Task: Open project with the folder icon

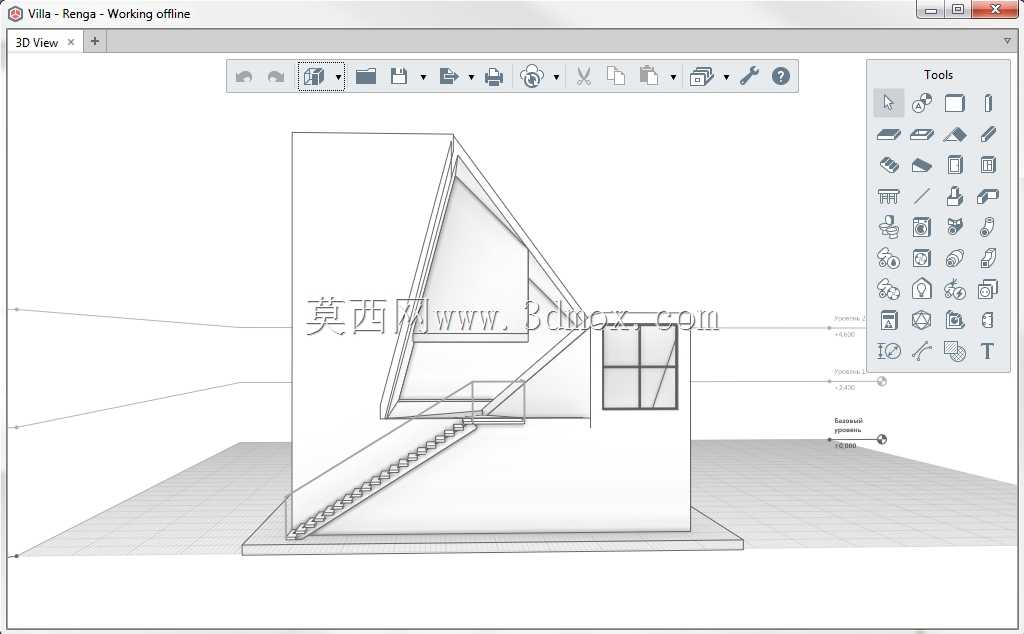Action: [366, 76]
